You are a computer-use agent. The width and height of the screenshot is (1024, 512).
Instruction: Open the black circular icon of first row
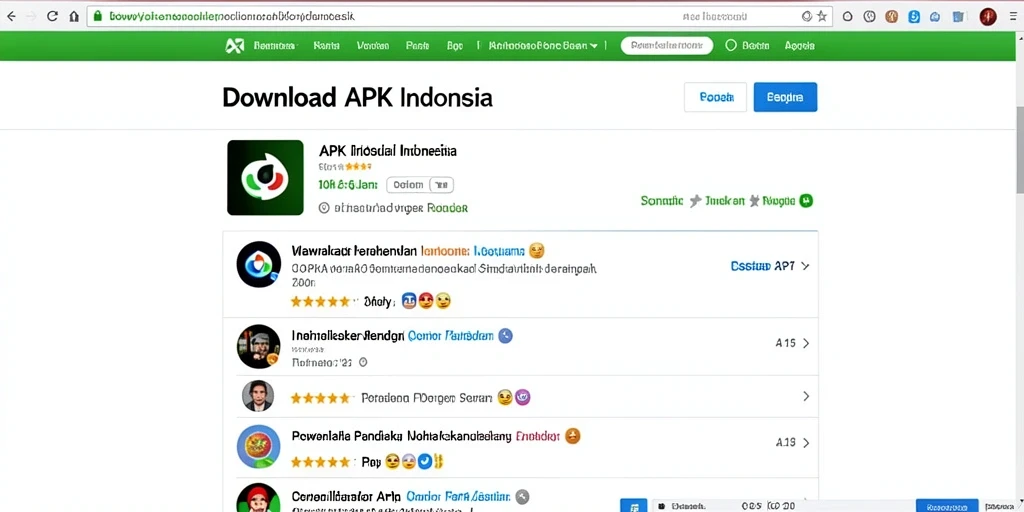click(259, 264)
